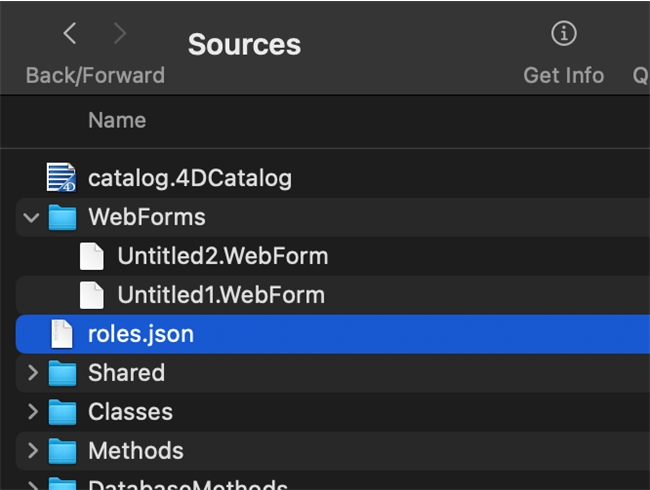Image resolution: width=650 pixels, height=490 pixels.
Task: Select the Untitled2.WebForm file name
Action: (222, 256)
